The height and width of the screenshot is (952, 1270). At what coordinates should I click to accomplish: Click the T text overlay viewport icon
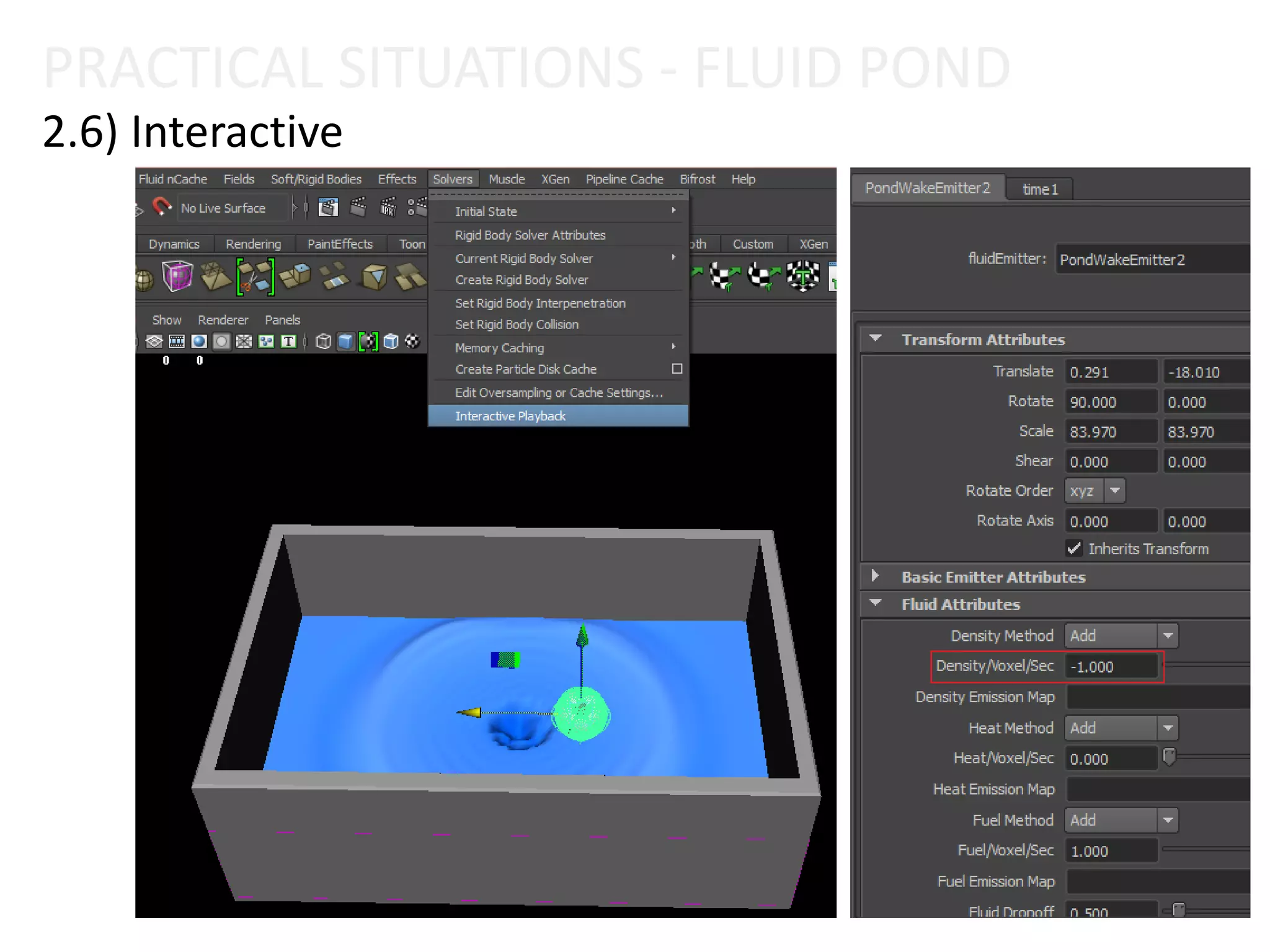coord(288,342)
